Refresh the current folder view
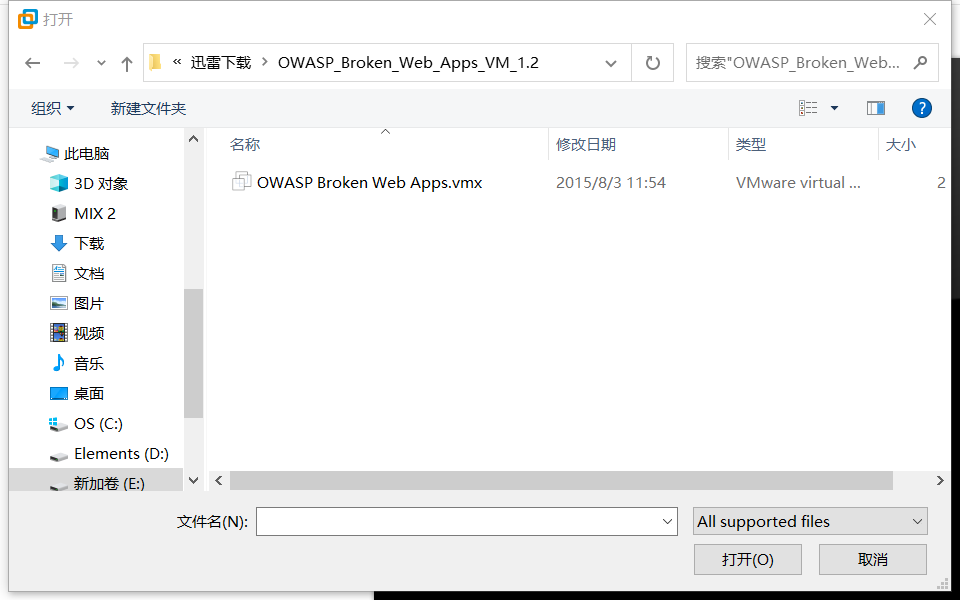This screenshot has height=600, width=960. (x=653, y=62)
